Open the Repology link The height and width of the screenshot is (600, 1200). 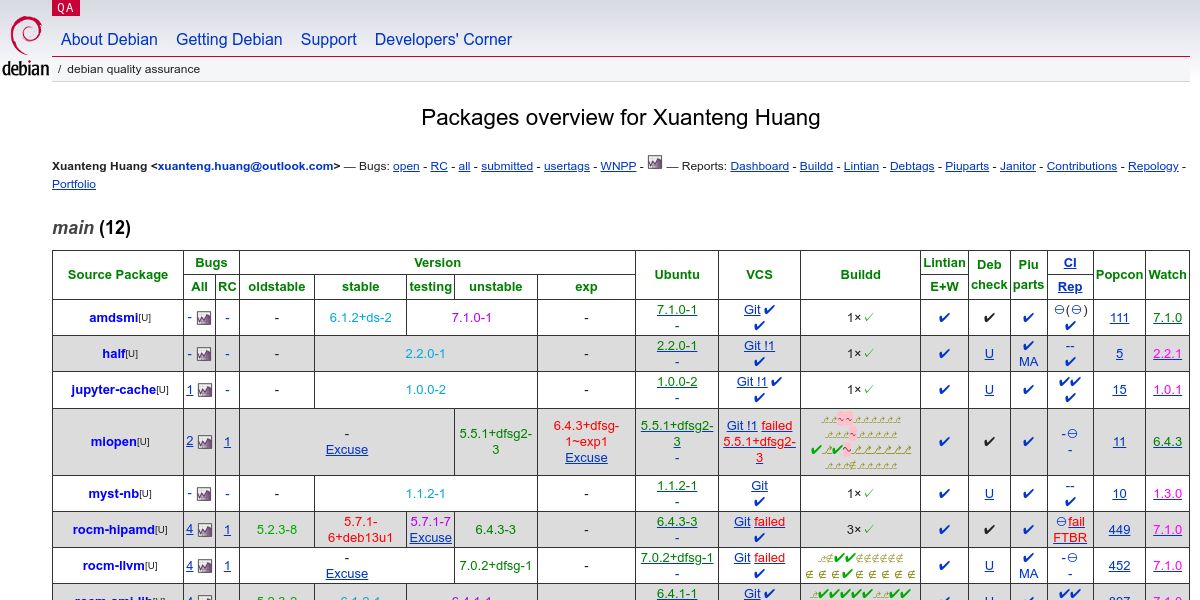pyautogui.click(x=1153, y=166)
